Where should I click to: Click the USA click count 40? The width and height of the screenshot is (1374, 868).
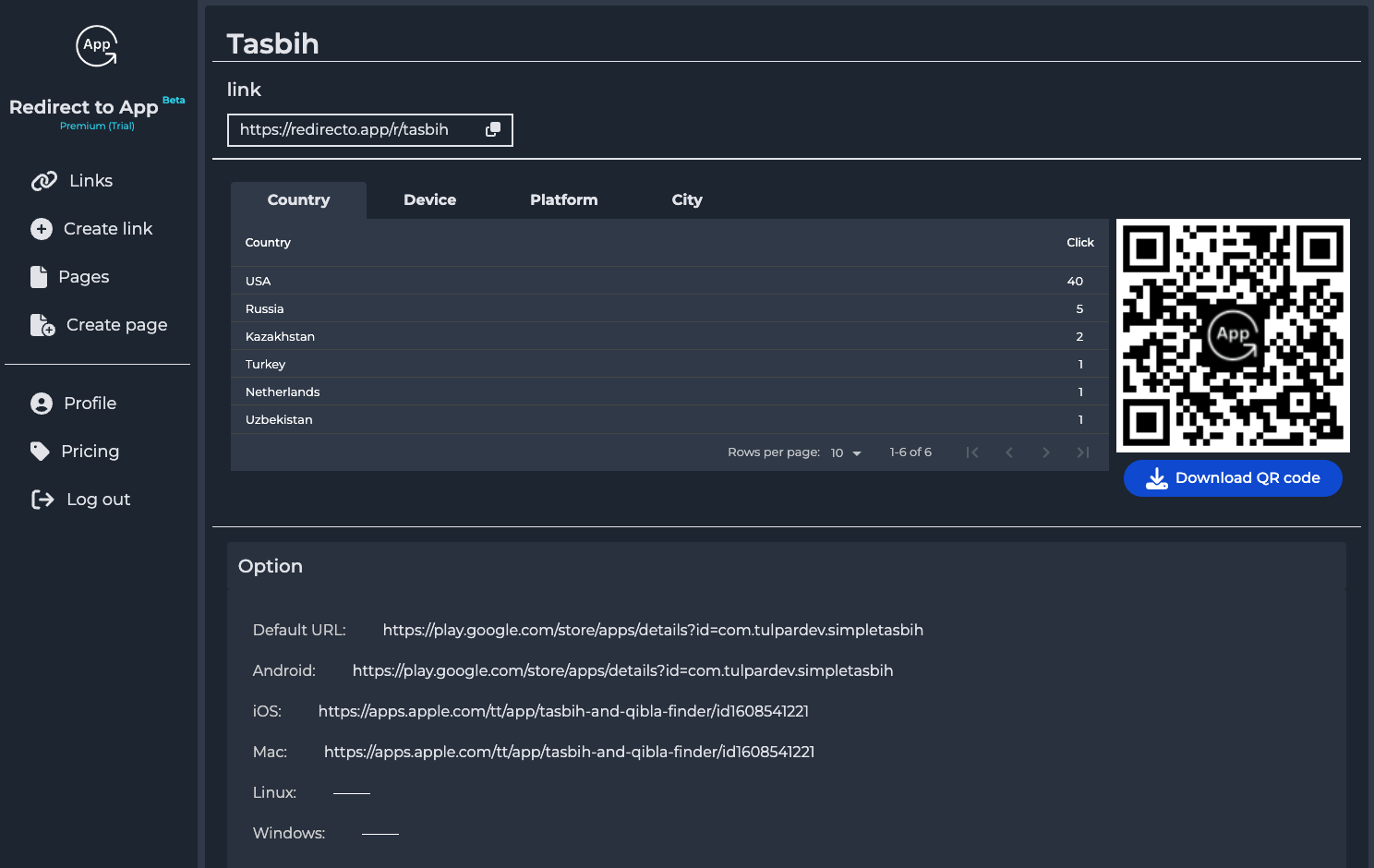pyautogui.click(x=1075, y=281)
